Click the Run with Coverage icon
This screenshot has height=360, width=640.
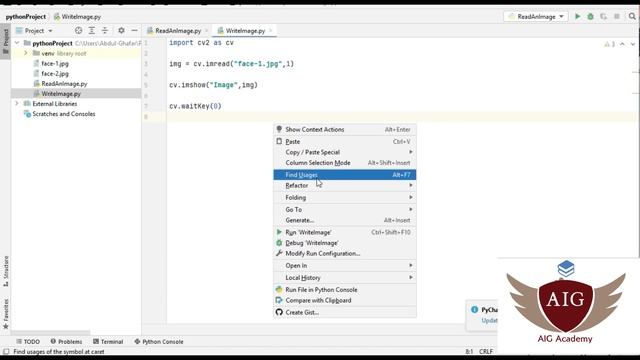click(603, 16)
